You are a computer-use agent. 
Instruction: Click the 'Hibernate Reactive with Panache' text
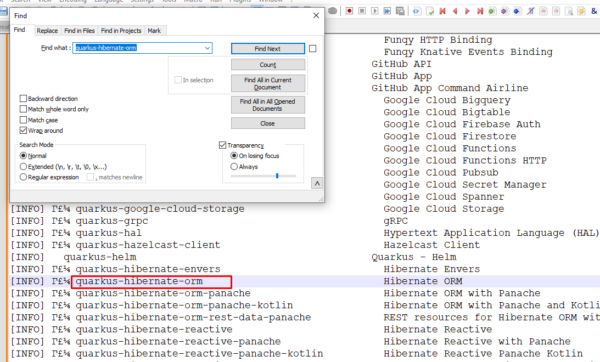(477, 341)
